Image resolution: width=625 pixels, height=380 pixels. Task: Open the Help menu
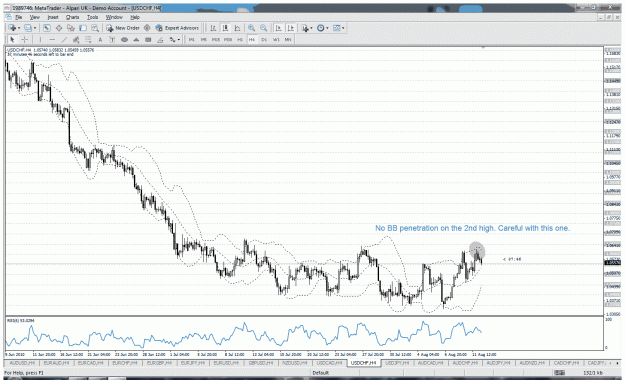click(x=135, y=17)
